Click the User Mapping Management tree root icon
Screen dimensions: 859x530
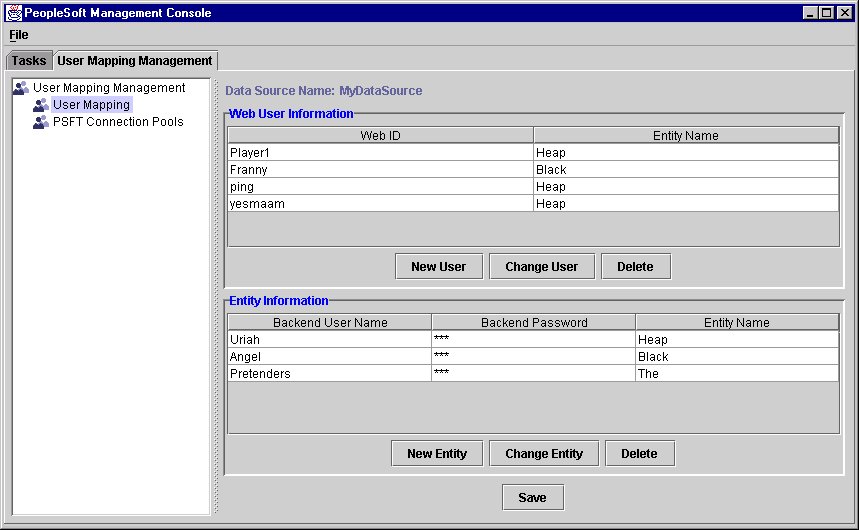(x=21, y=88)
